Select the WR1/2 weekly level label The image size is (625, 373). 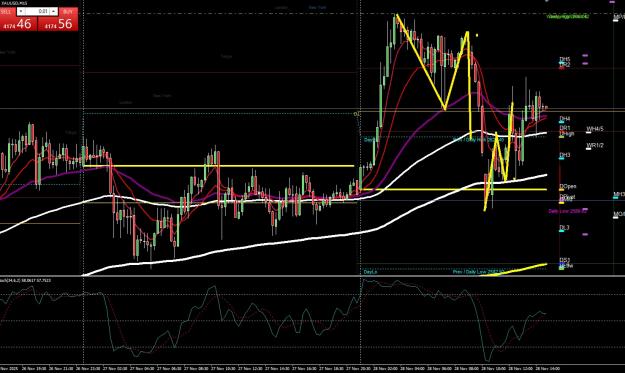[595, 145]
